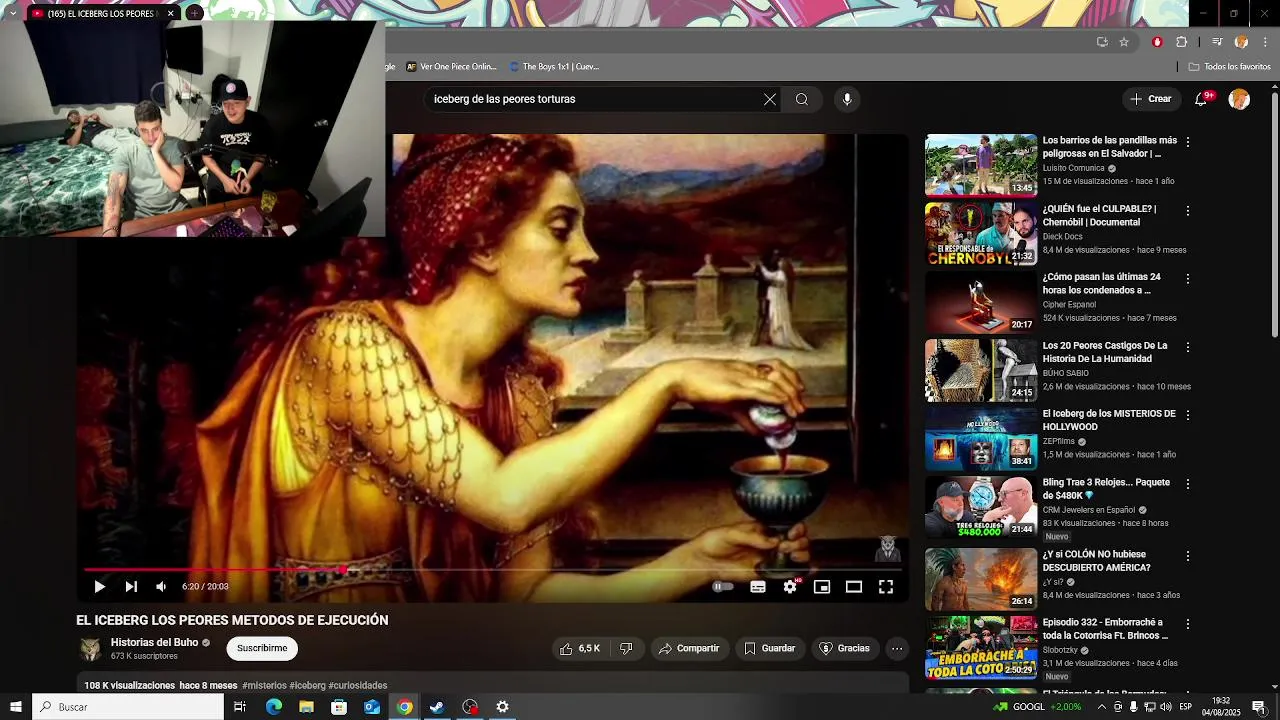The height and width of the screenshot is (720, 1280).
Task: Click the search magnifier button
Action: coord(802,99)
